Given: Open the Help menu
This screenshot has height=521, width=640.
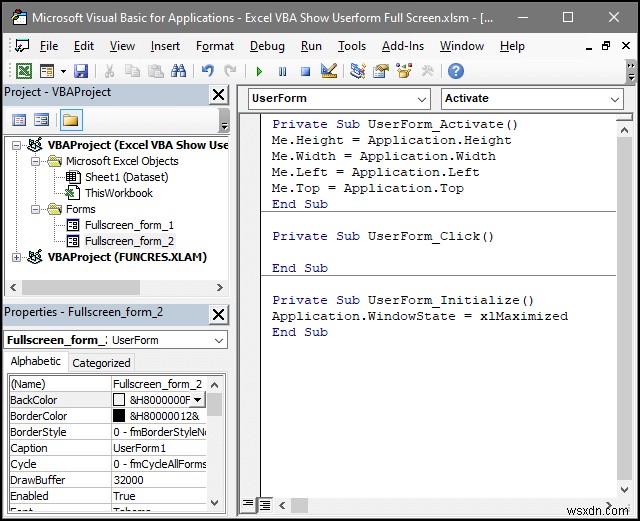Looking at the screenshot, I should 512,46.
